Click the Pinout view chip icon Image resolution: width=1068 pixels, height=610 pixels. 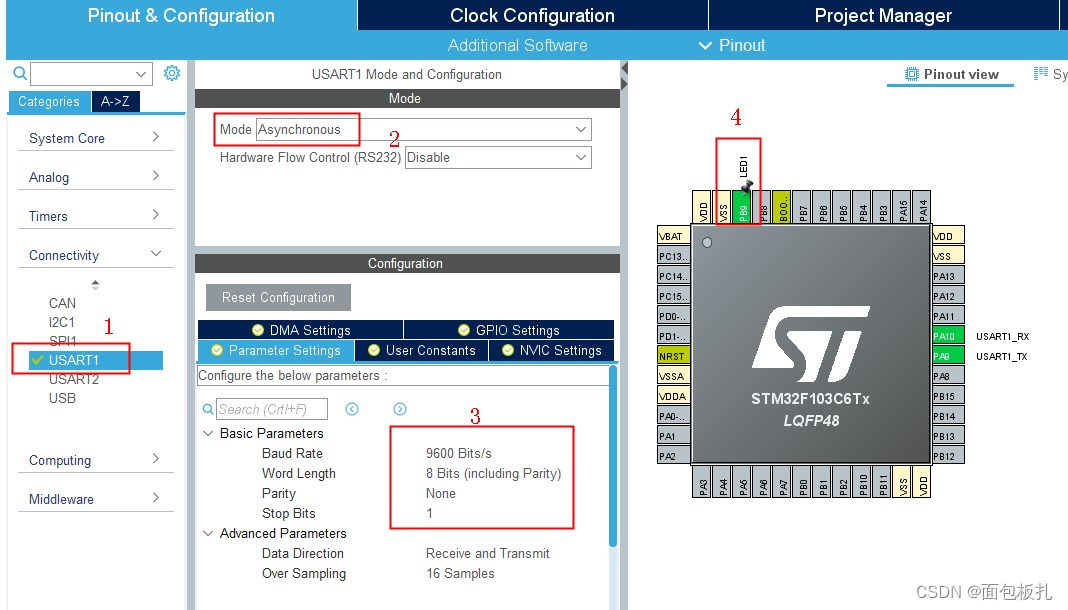(x=911, y=74)
